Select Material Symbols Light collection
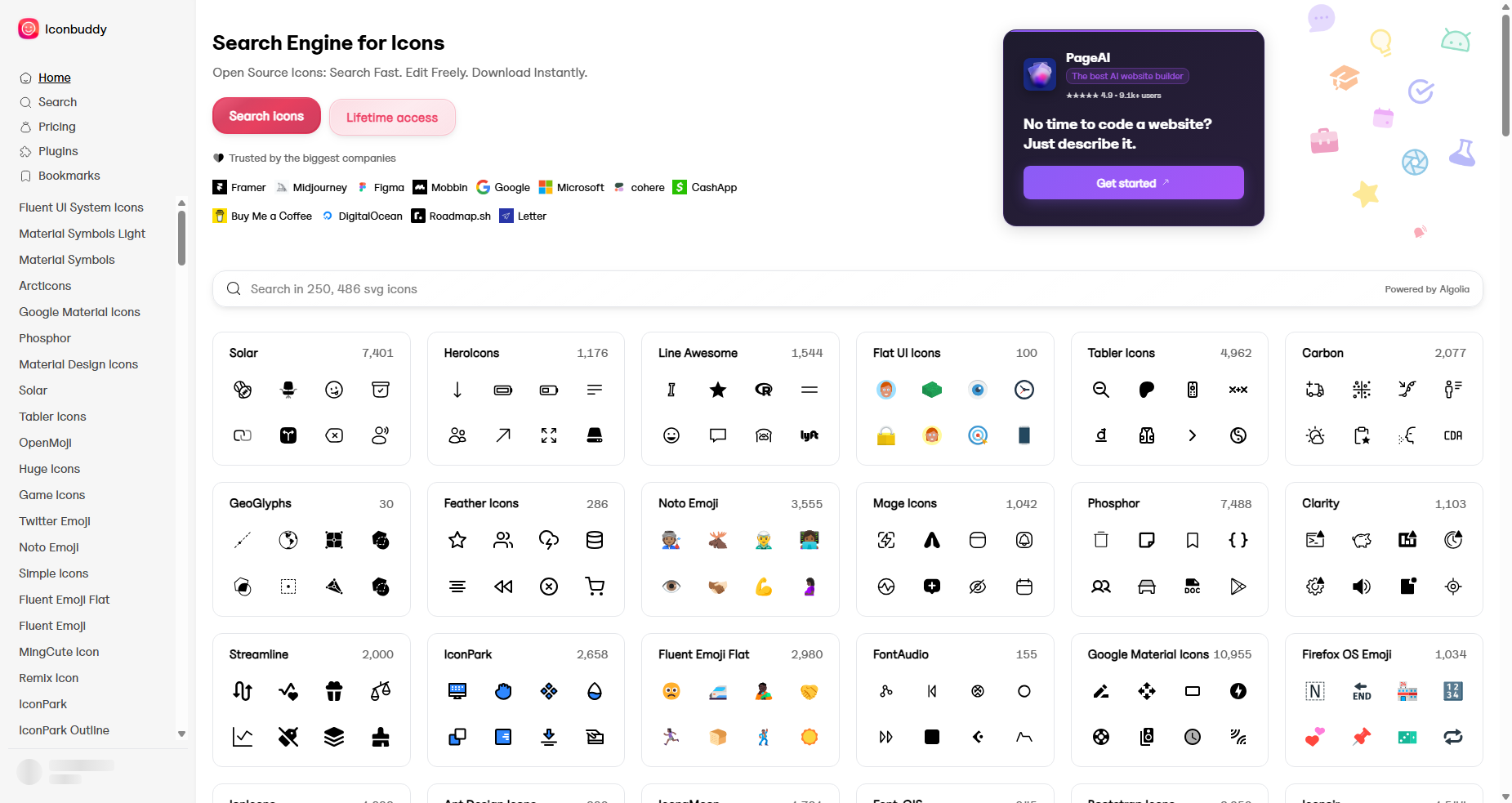 pyautogui.click(x=82, y=234)
